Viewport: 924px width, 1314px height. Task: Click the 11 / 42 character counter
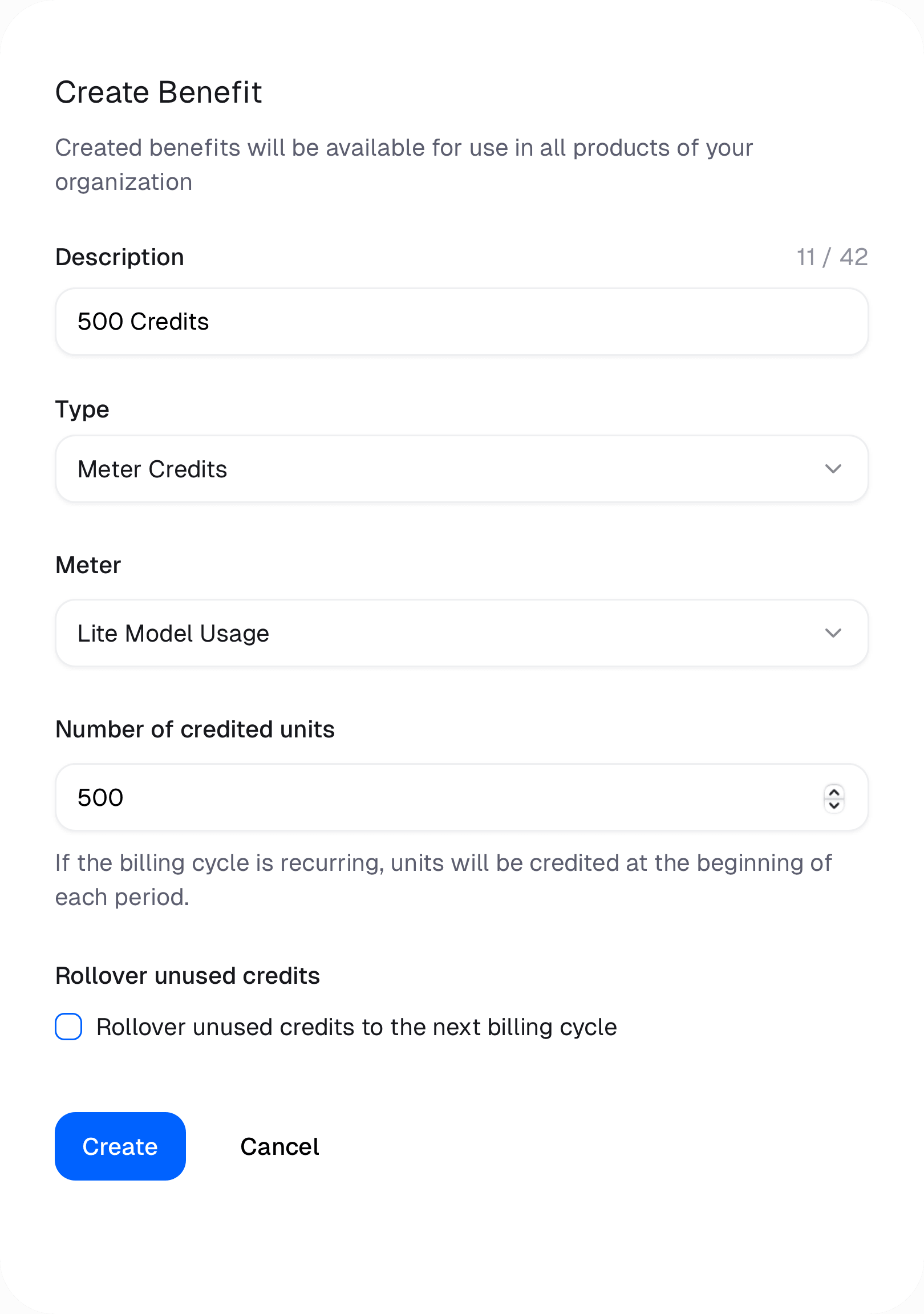[x=832, y=257]
